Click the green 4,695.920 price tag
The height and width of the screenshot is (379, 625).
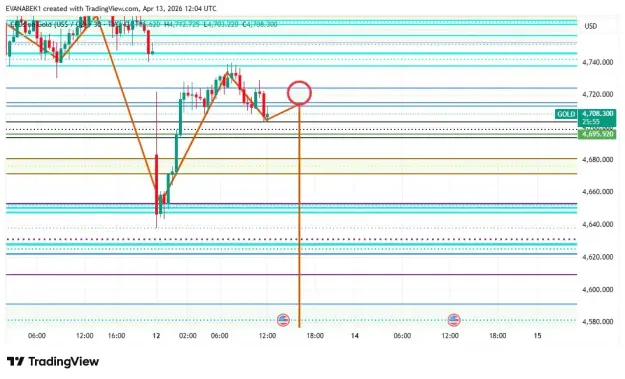(x=597, y=134)
